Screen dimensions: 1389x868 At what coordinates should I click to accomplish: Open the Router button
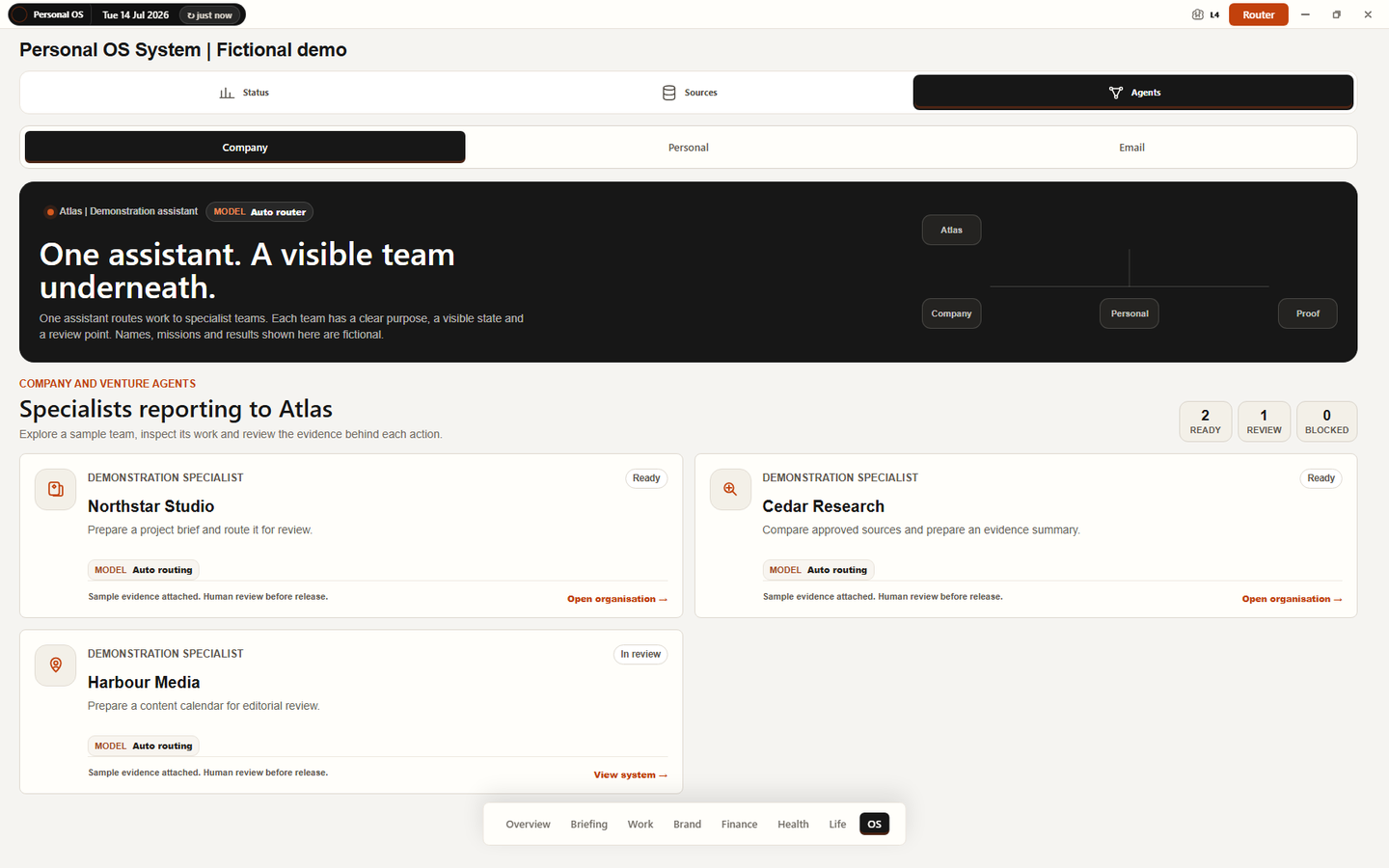click(1258, 14)
